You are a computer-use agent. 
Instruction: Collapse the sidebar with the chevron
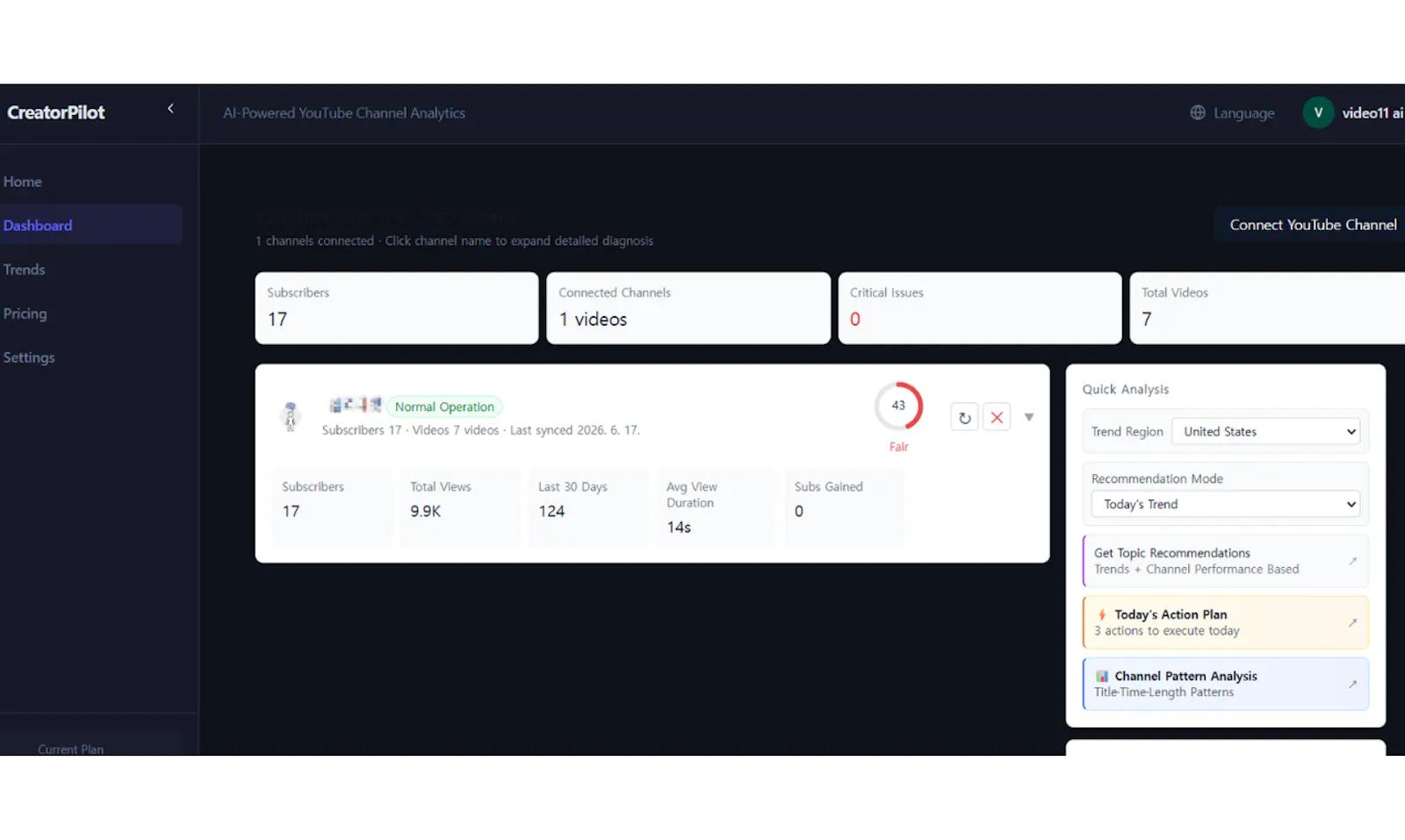point(170,109)
